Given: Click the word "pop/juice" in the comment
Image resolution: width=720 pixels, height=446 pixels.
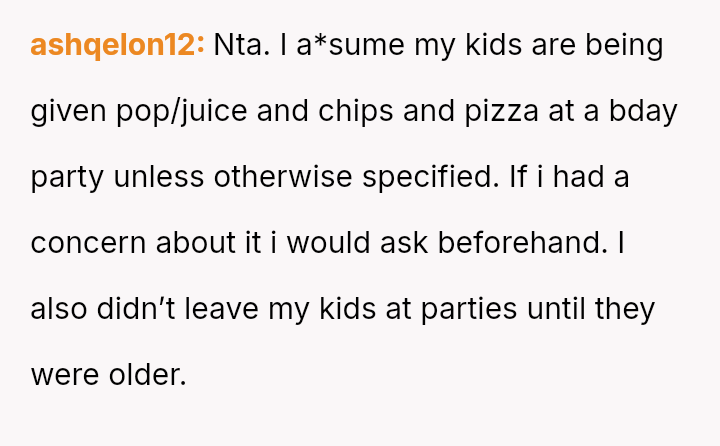Looking at the screenshot, I should (181, 112).
